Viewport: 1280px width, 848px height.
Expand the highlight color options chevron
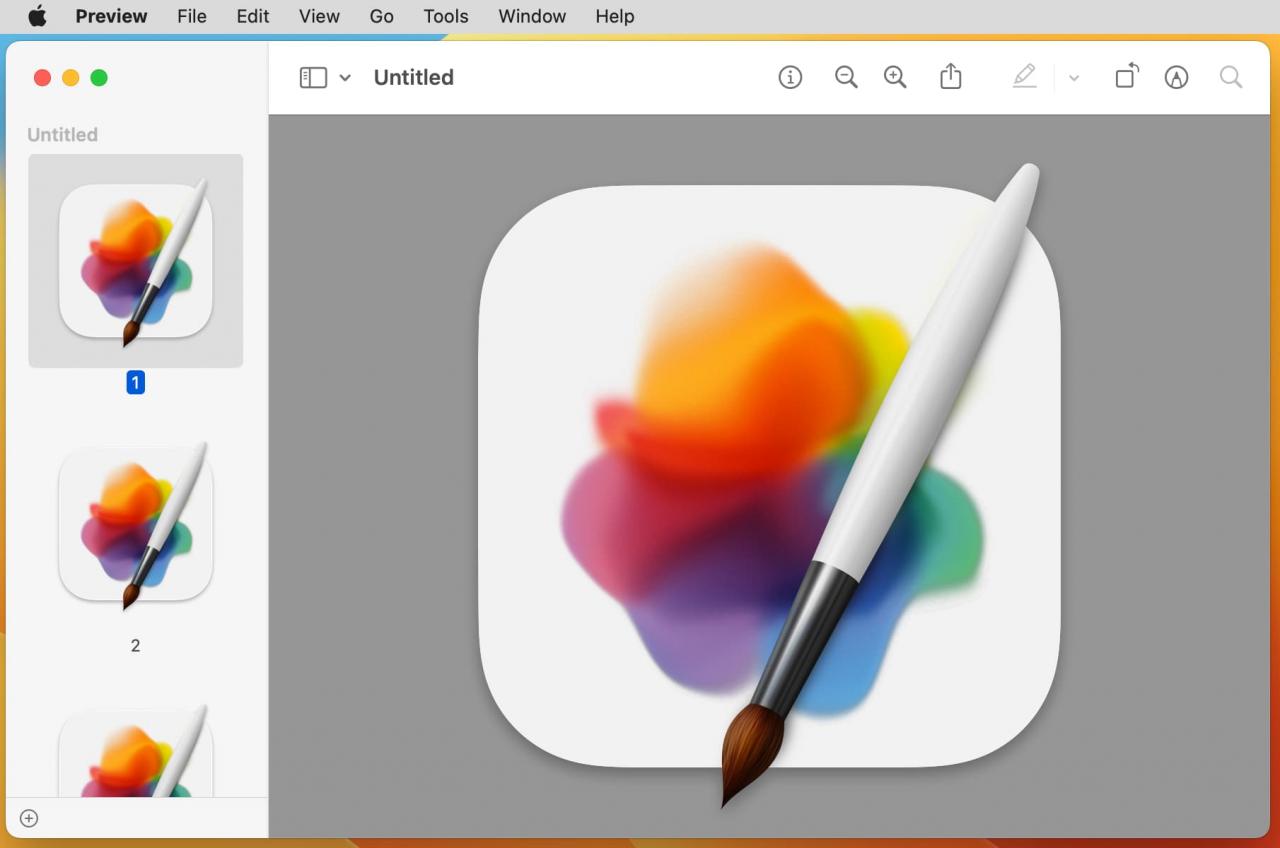(x=1074, y=77)
